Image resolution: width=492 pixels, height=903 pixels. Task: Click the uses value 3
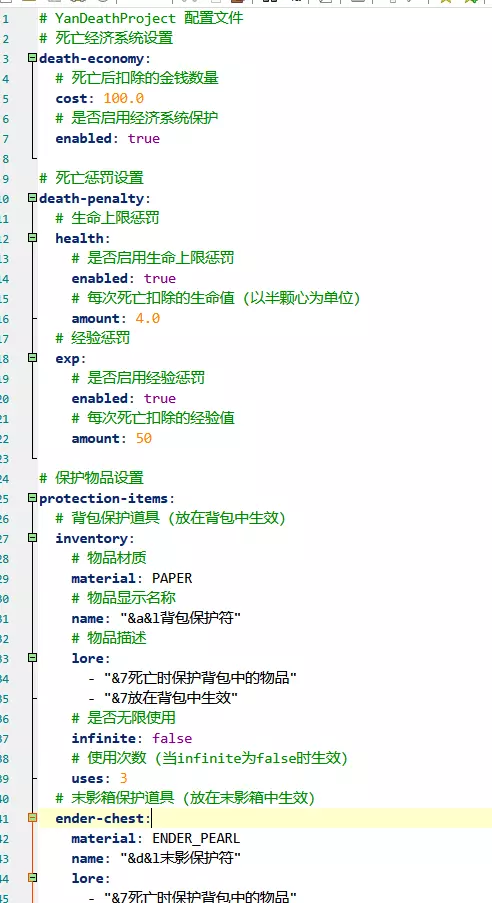pos(123,779)
